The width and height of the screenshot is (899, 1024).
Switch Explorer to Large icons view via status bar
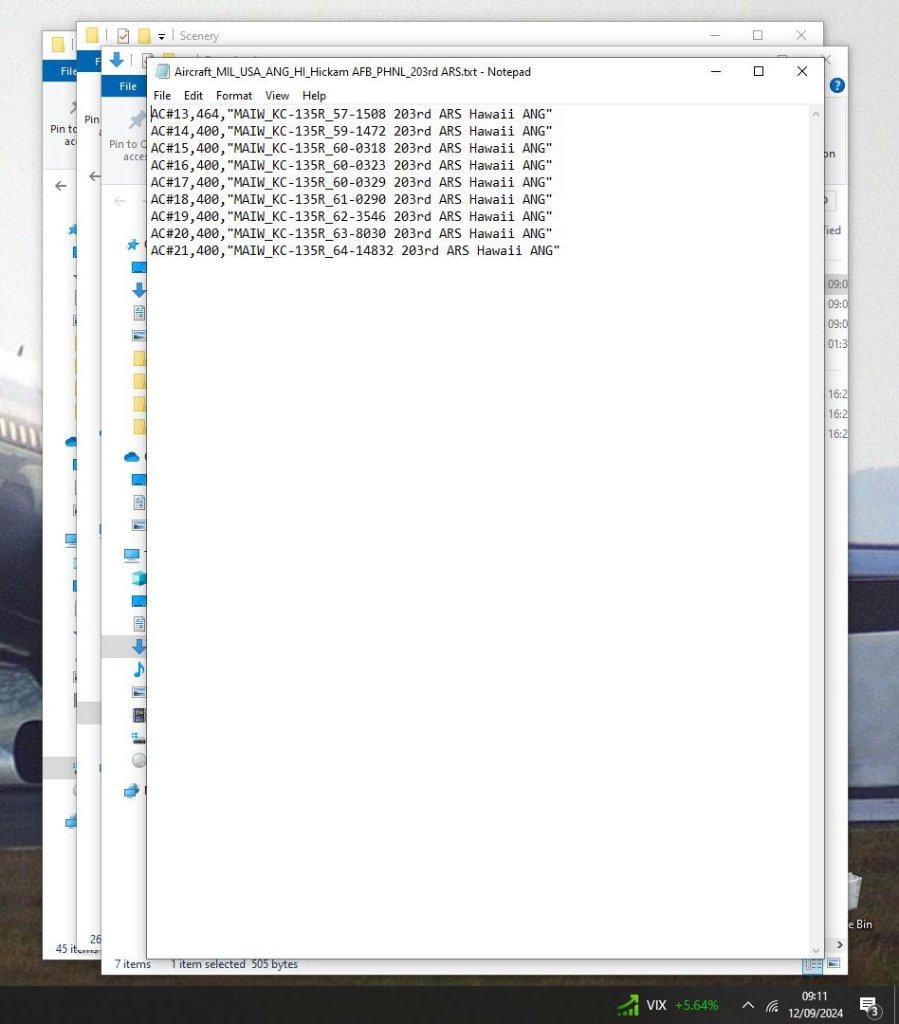(x=834, y=963)
